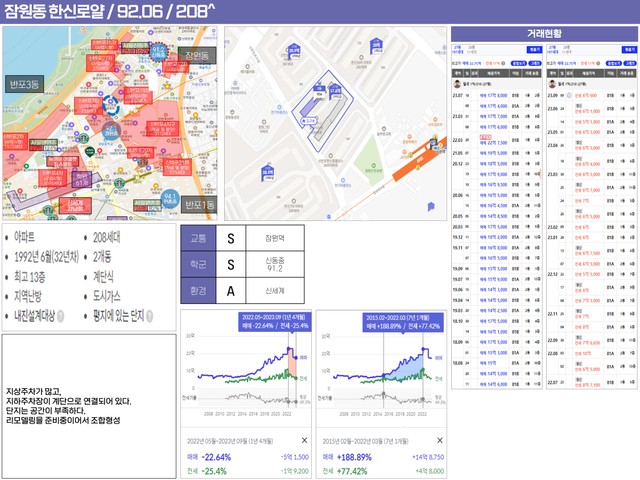Click the 환경 rating header cell
640x480 pixels.
click(x=198, y=291)
